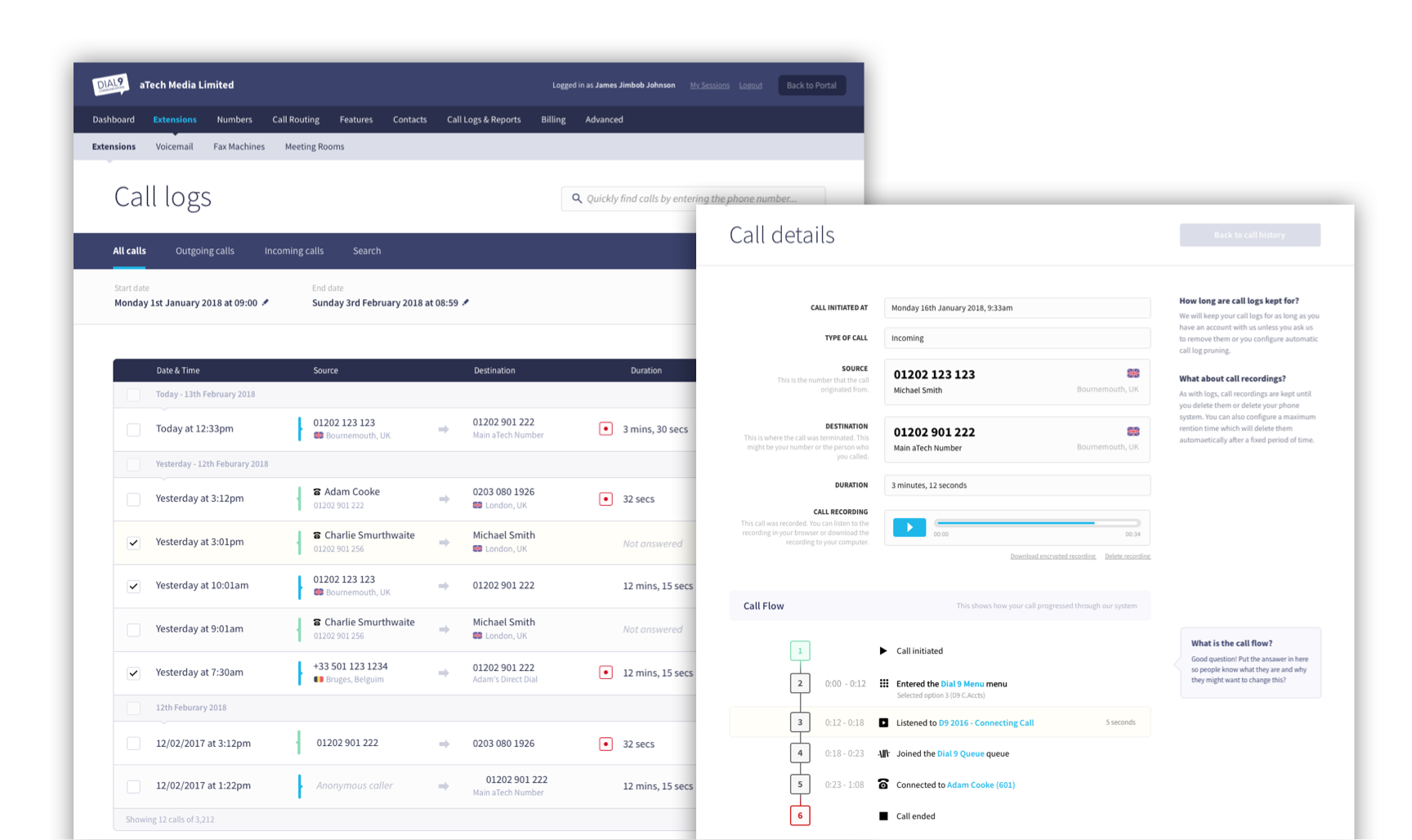Click the queue icon in step 4
Image resolution: width=1412 pixels, height=840 pixels.
point(883,753)
